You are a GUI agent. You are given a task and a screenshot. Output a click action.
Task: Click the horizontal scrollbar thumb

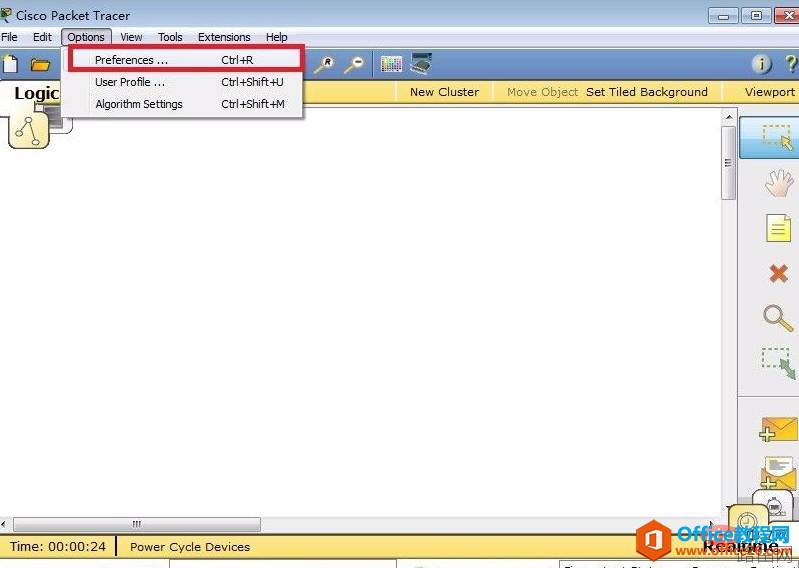137,524
